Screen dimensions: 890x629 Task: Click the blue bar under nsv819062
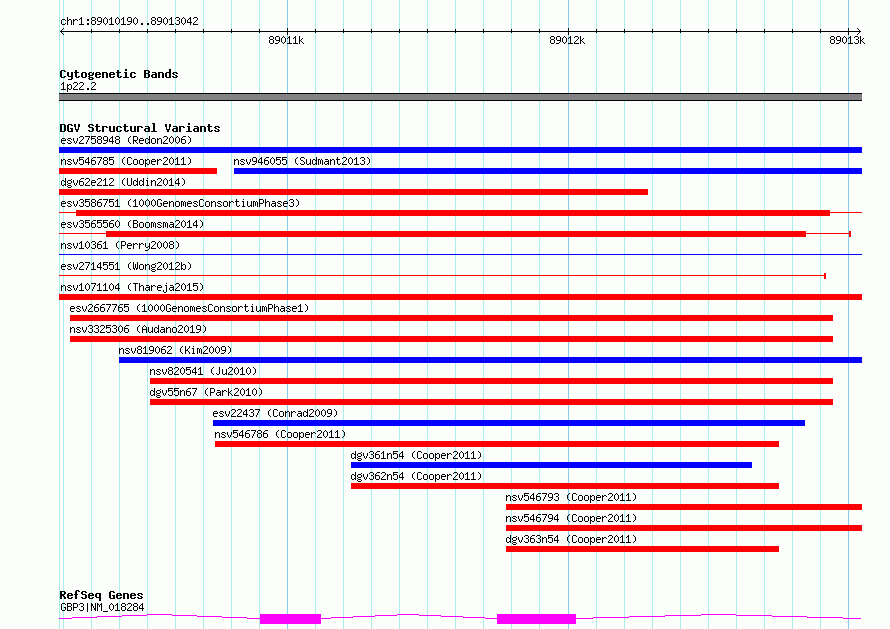coord(490,360)
